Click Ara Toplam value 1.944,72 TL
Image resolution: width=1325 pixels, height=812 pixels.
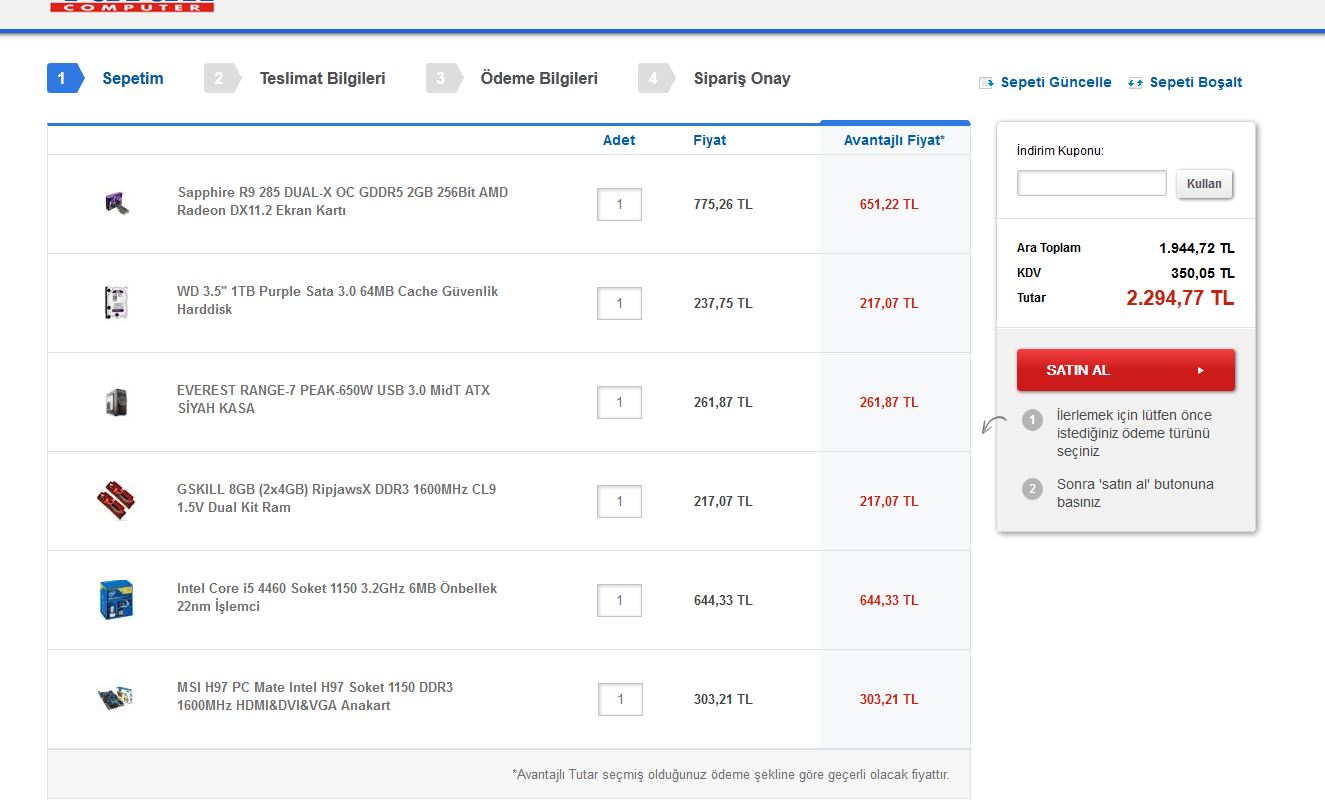pos(1197,248)
